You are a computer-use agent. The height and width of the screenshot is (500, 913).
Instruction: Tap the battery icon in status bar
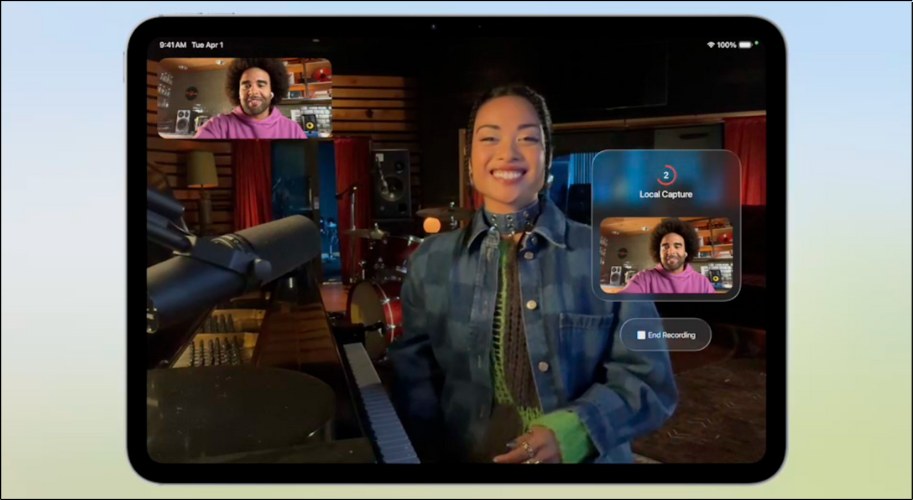tap(744, 45)
